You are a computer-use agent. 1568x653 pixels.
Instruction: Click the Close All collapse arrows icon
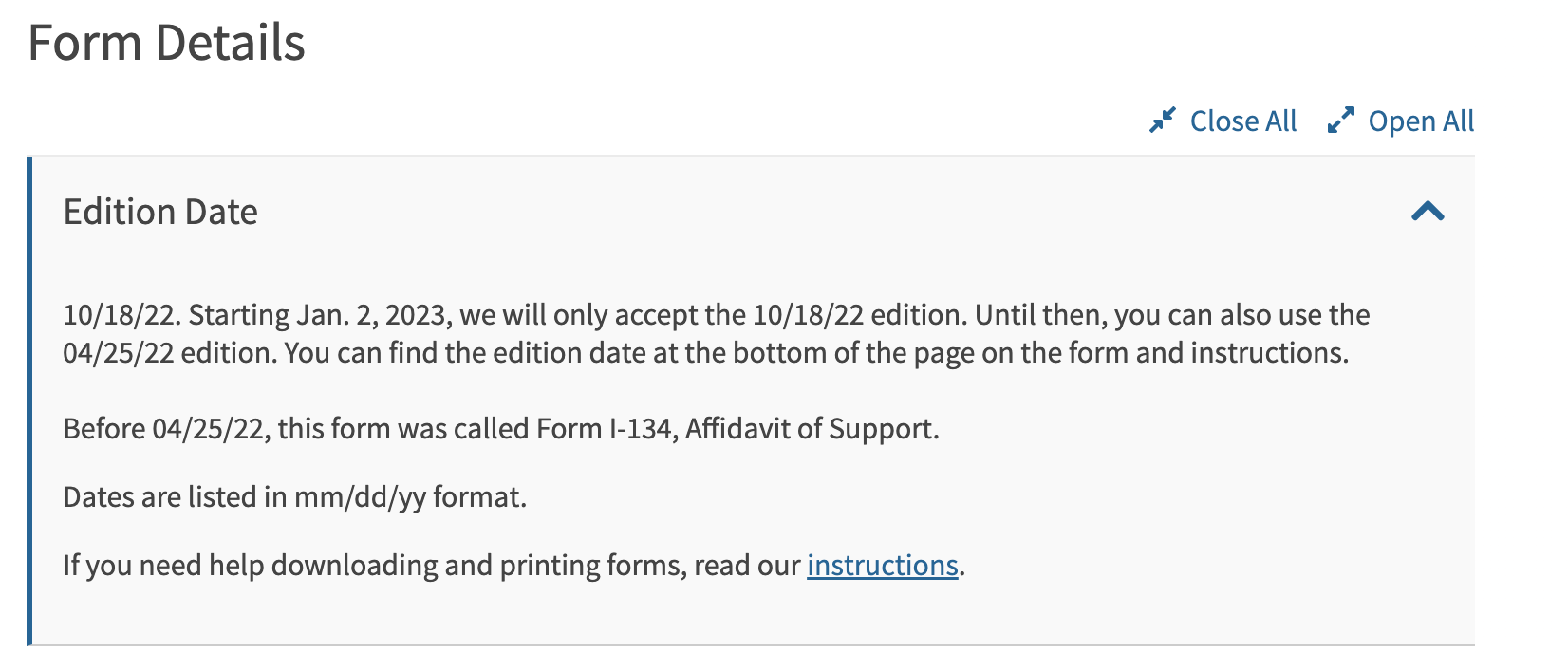click(1162, 121)
